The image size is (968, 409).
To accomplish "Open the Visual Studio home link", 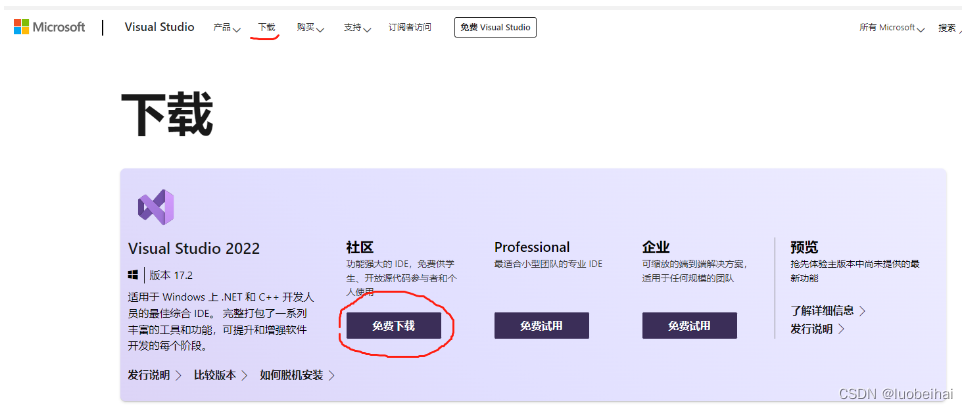I will click(x=159, y=27).
